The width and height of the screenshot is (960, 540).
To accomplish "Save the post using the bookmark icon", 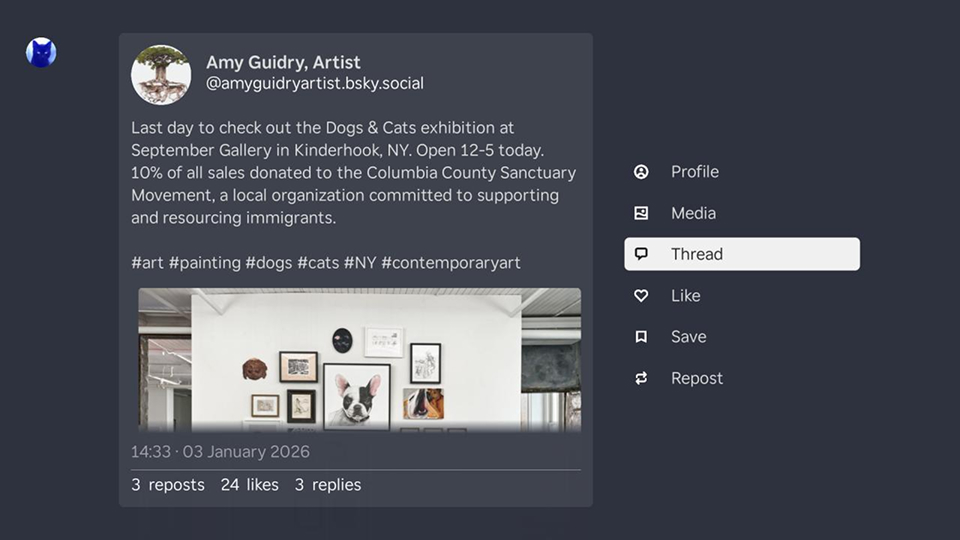I will 641,337.
